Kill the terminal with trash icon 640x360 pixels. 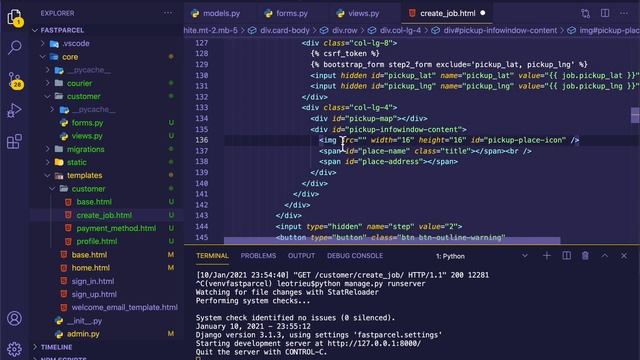tap(585, 256)
